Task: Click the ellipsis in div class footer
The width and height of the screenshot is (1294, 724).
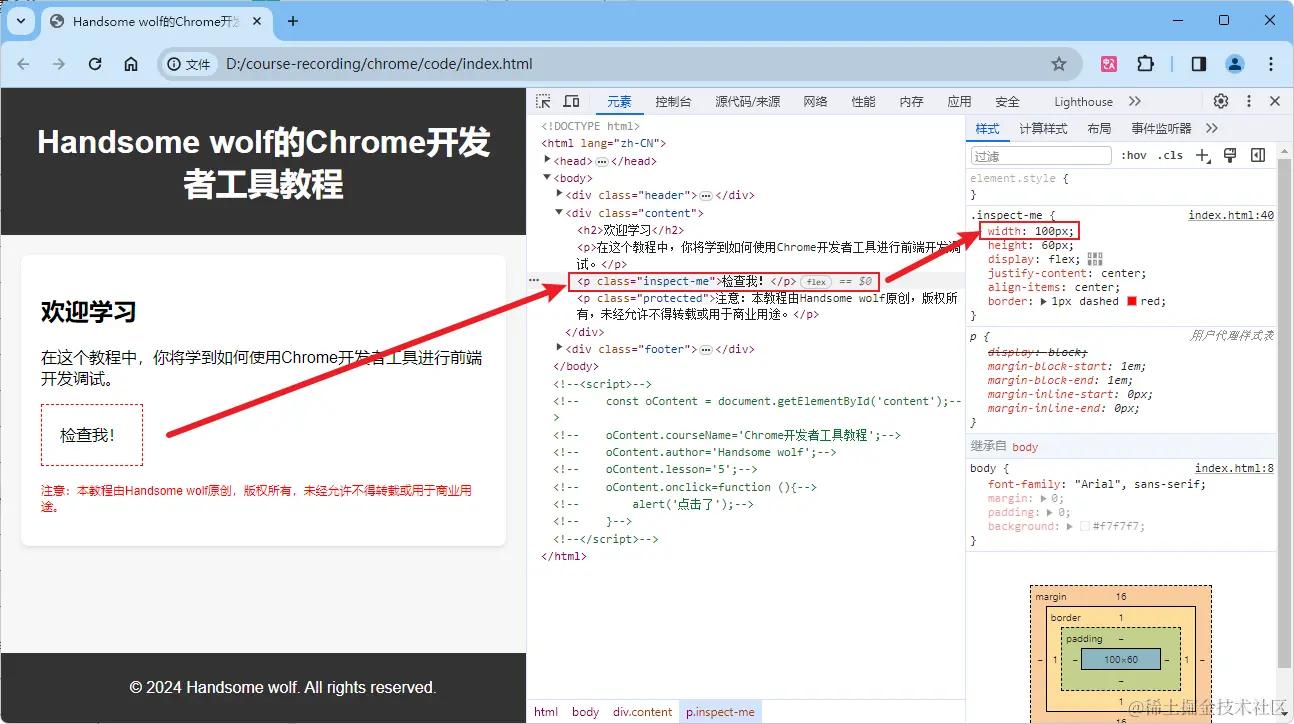Action: point(706,350)
